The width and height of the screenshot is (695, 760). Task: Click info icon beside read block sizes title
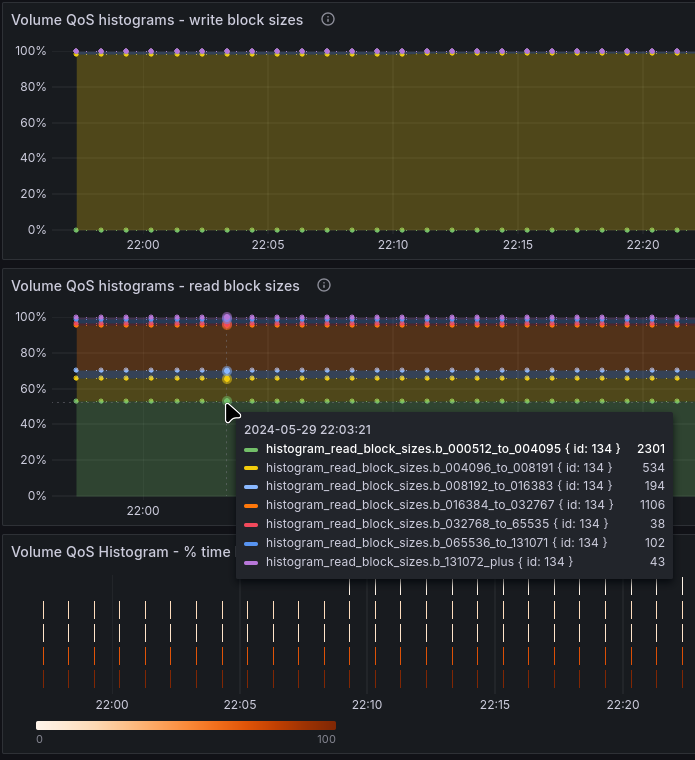coord(324,285)
